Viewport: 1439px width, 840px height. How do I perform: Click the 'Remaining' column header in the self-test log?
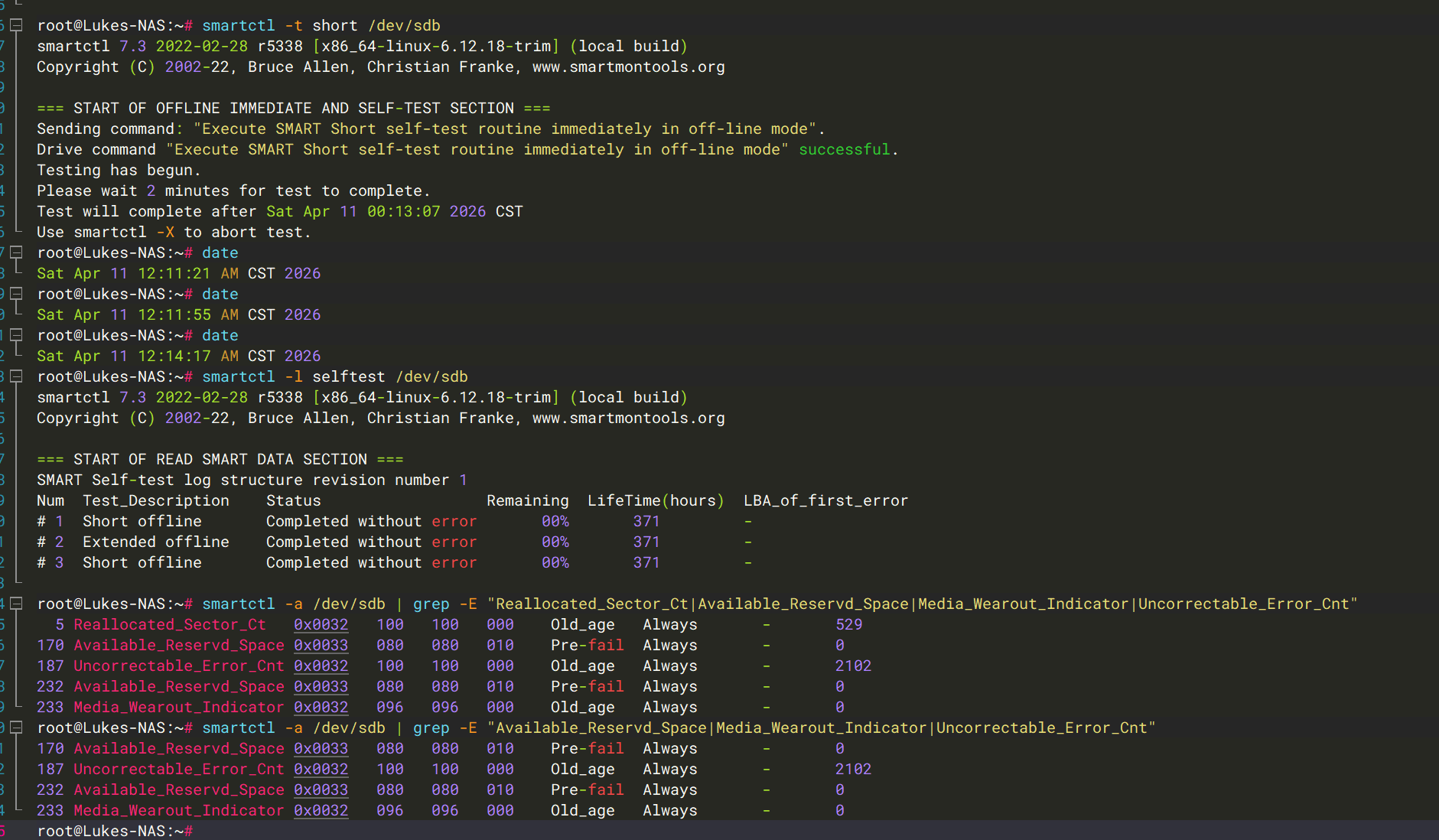pyautogui.click(x=527, y=500)
